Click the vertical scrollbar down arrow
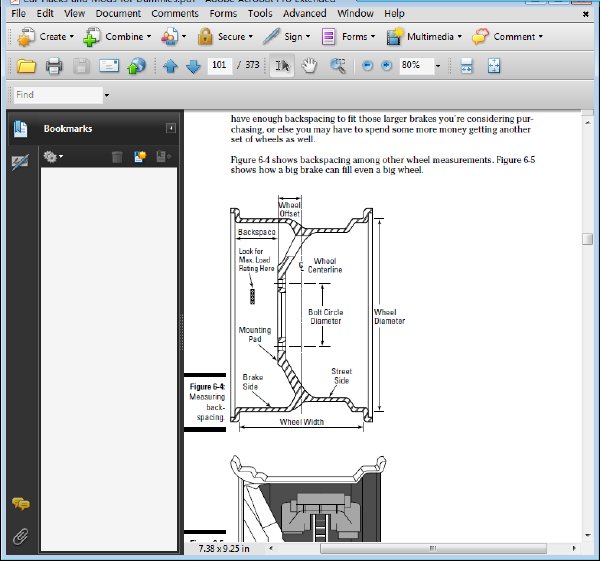 click(587, 535)
